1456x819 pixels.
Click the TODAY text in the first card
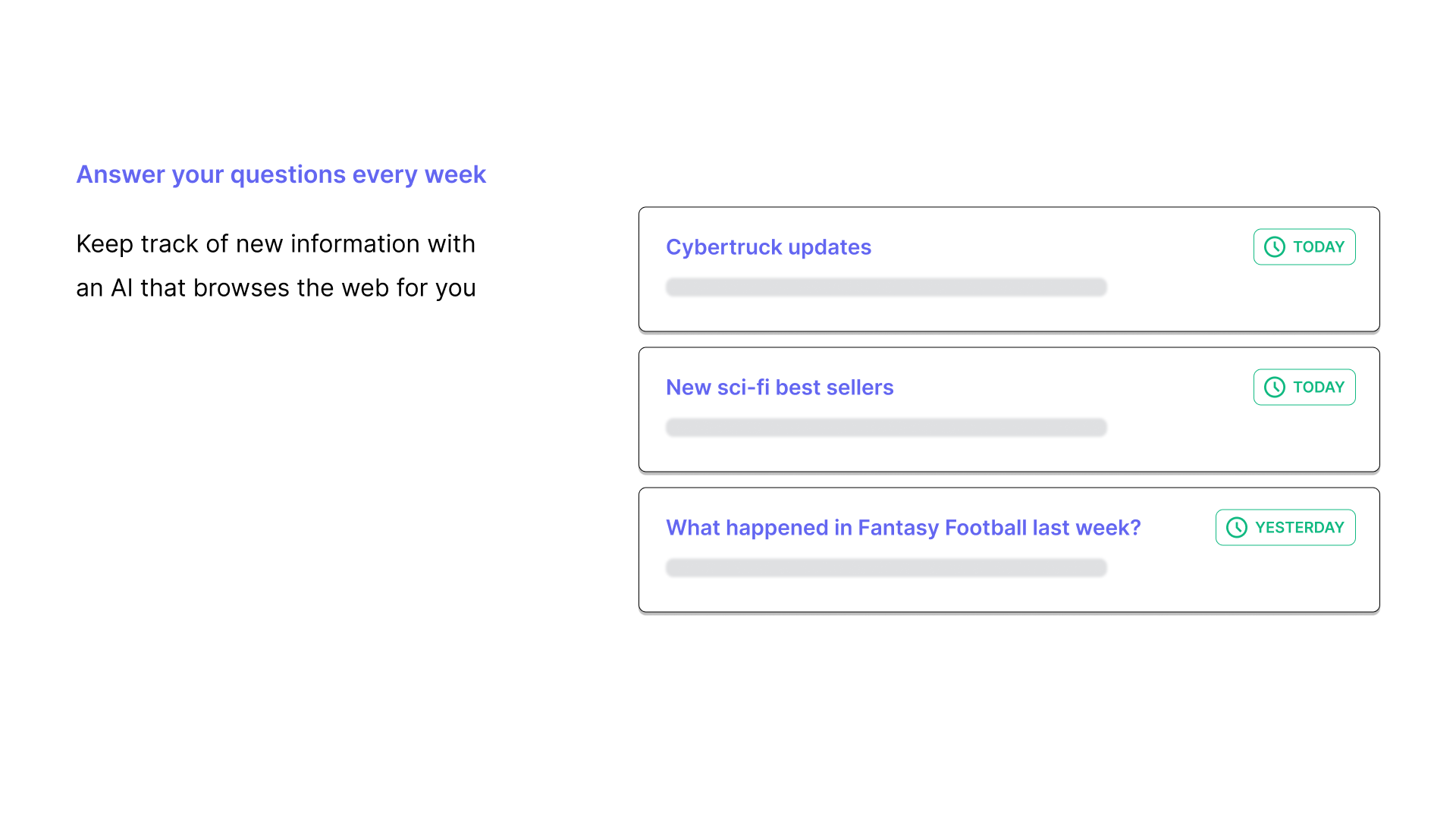(1319, 247)
